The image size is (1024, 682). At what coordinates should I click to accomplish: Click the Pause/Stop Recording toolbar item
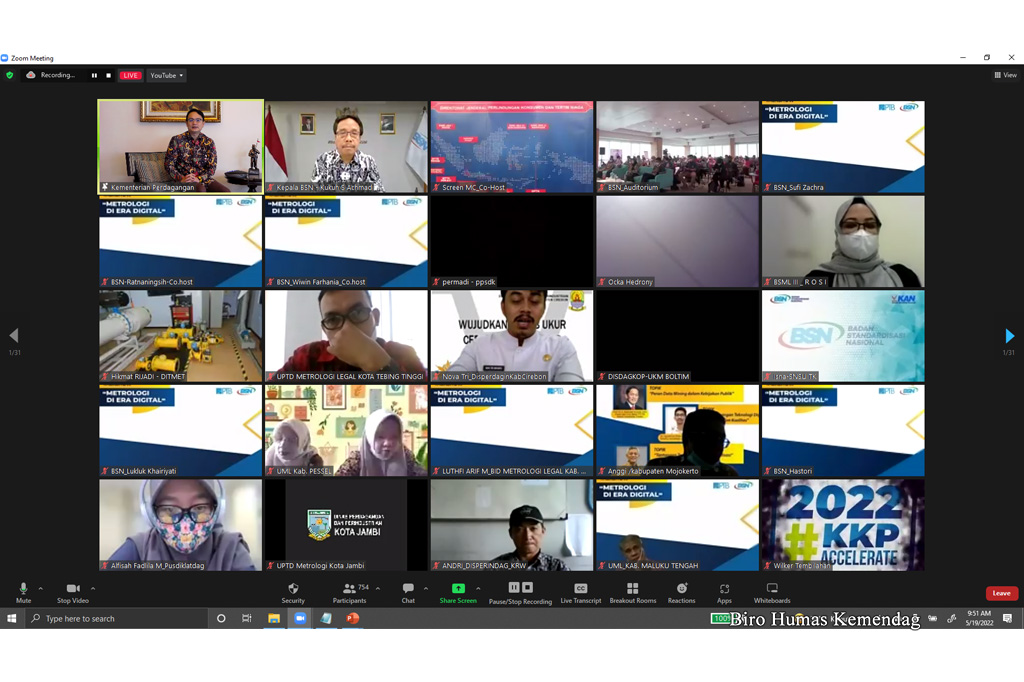520,591
